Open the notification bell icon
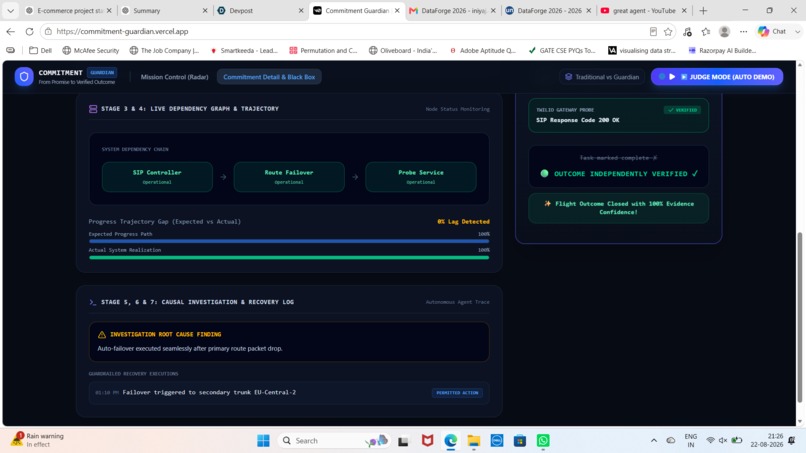The width and height of the screenshot is (806, 453). pos(792,441)
